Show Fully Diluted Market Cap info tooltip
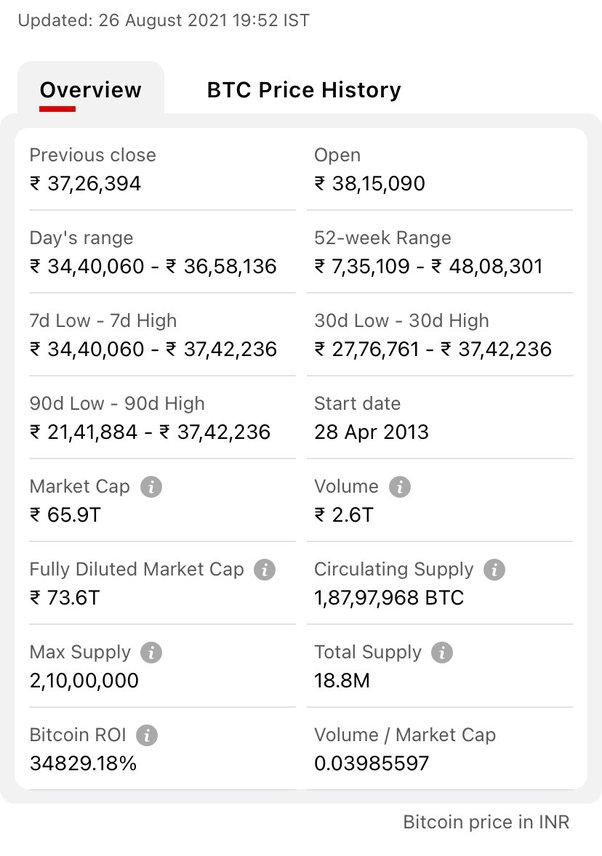Viewport: 602px width, 856px height. click(x=265, y=569)
